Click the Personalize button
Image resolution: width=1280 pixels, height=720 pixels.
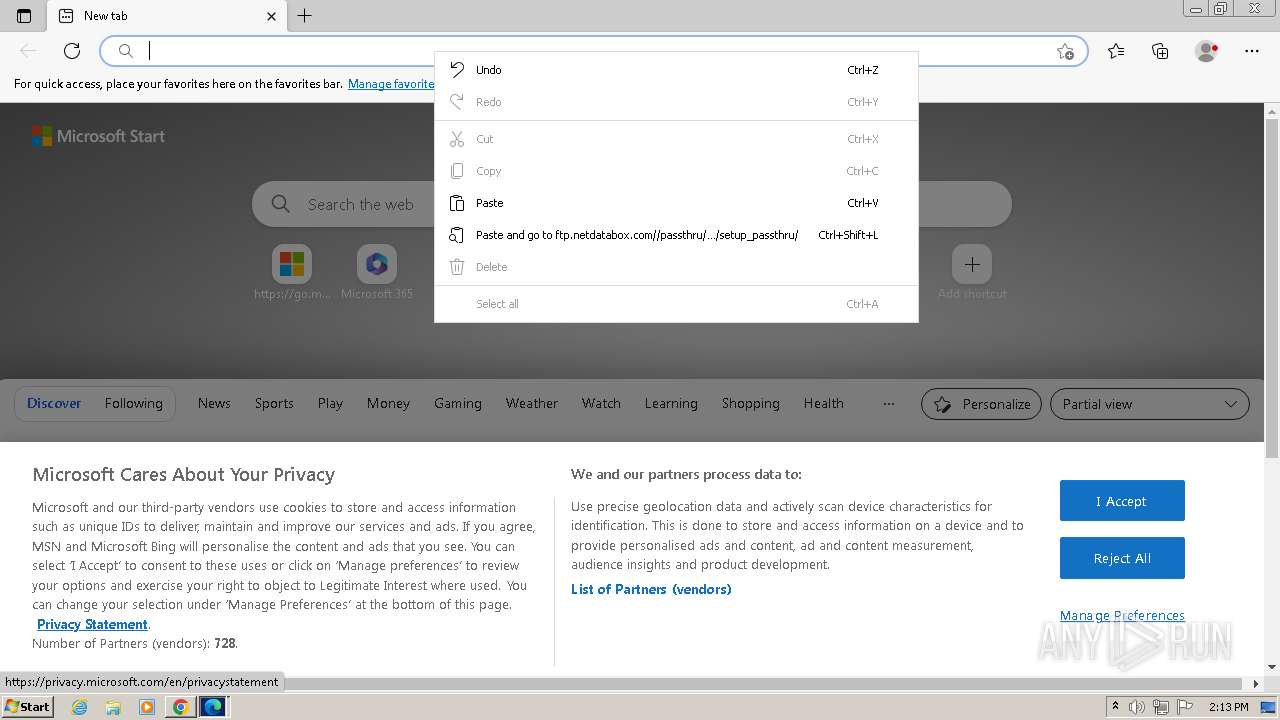[x=981, y=404]
